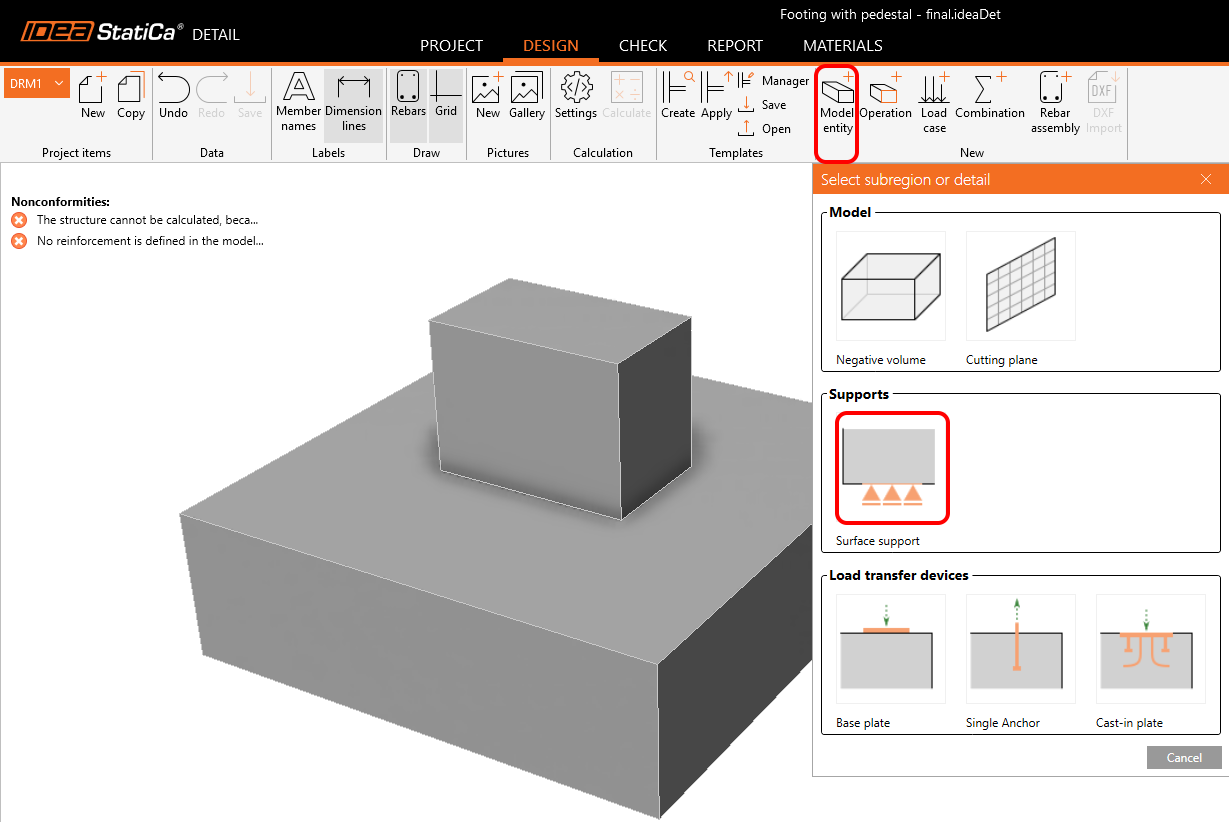Toggle Rebars drawing visibility
The width and height of the screenshot is (1229, 822).
[x=408, y=97]
